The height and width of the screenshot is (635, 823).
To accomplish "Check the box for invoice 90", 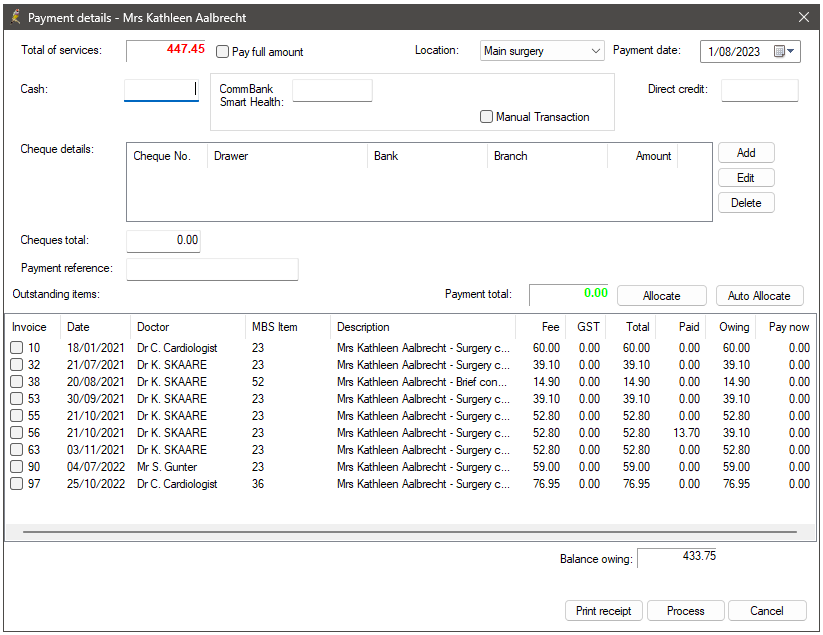I will pyautogui.click(x=17, y=467).
